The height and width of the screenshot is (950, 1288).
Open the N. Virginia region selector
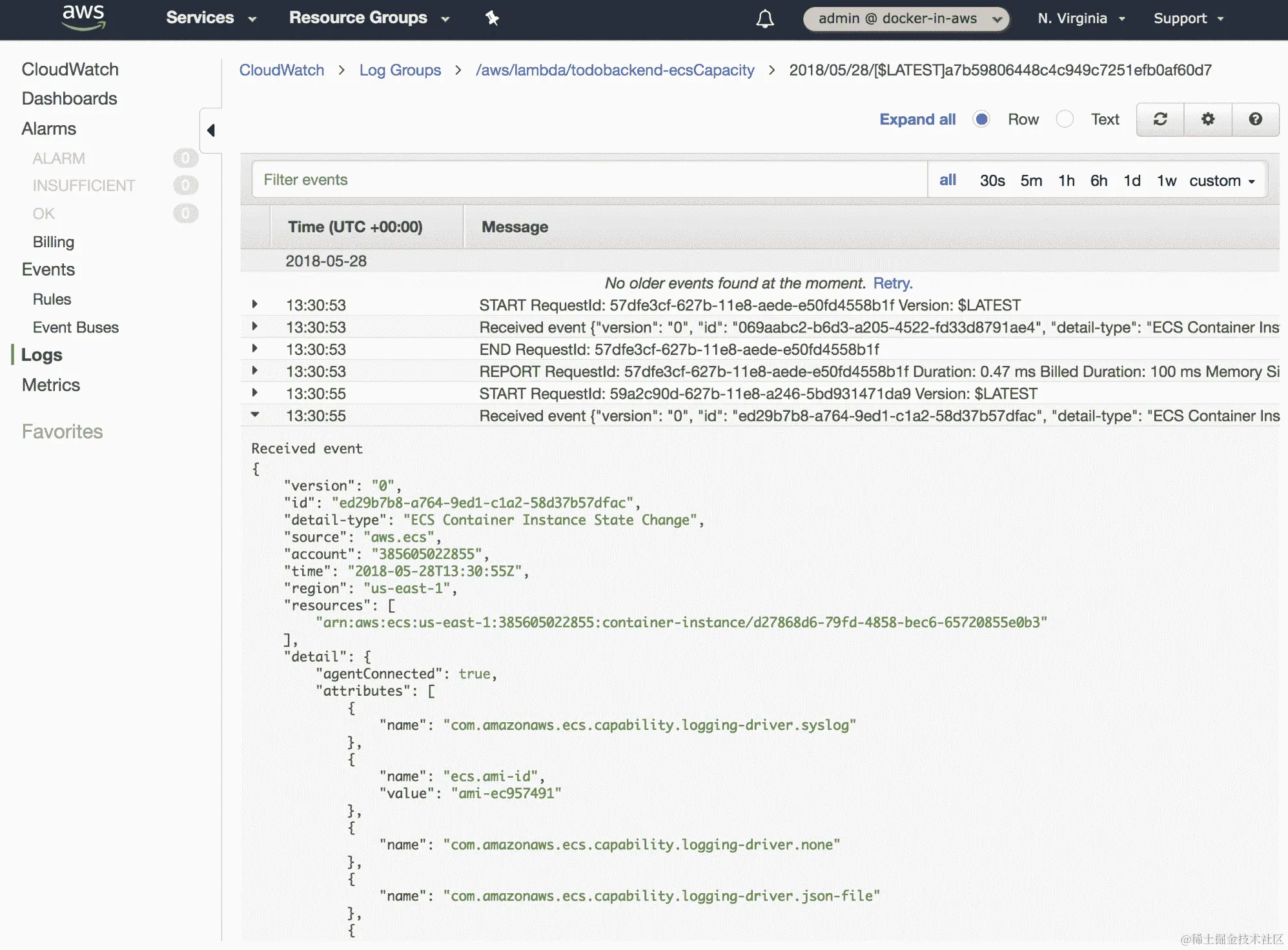1081,19
